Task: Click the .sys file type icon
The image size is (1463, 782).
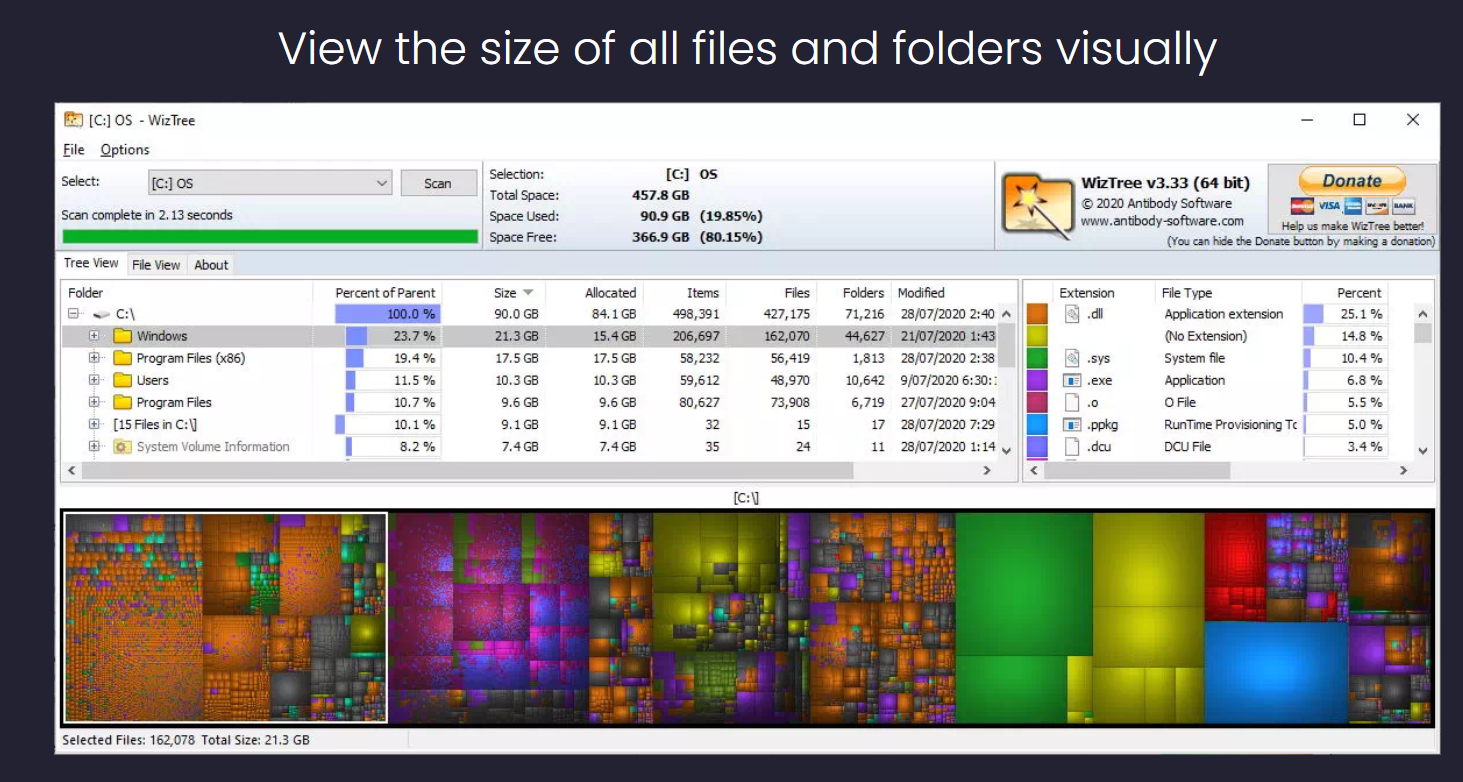Action: [1072, 358]
